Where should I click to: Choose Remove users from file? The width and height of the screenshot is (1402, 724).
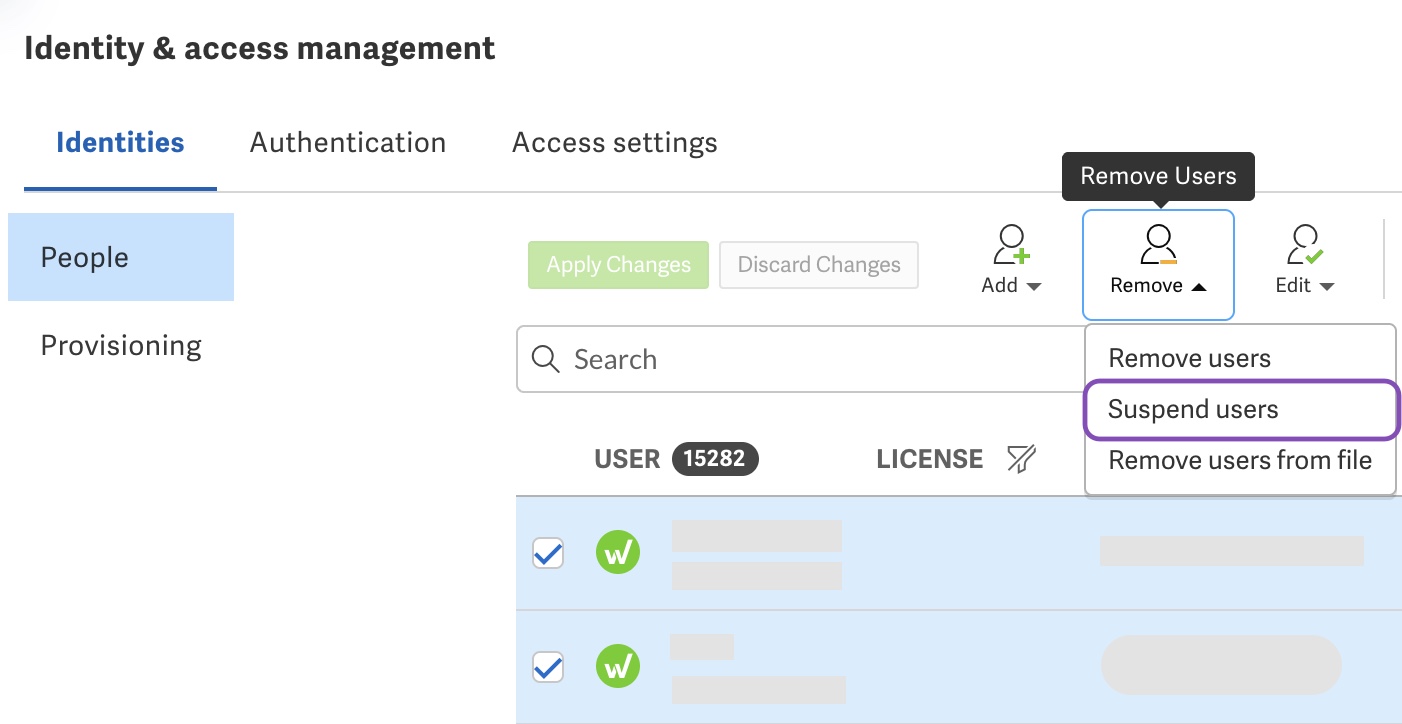pos(1239,460)
